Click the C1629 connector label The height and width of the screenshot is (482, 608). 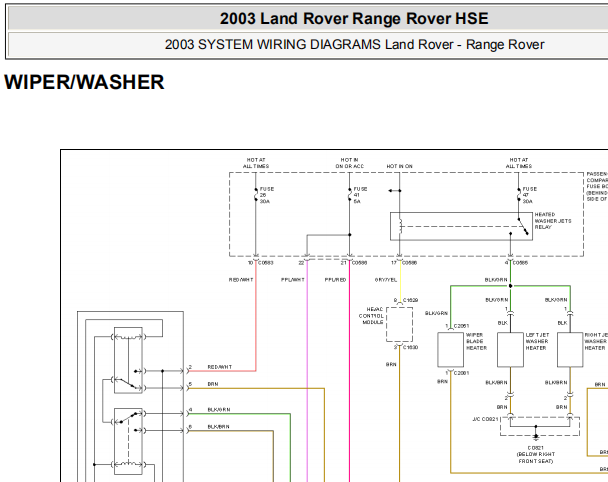(410, 300)
